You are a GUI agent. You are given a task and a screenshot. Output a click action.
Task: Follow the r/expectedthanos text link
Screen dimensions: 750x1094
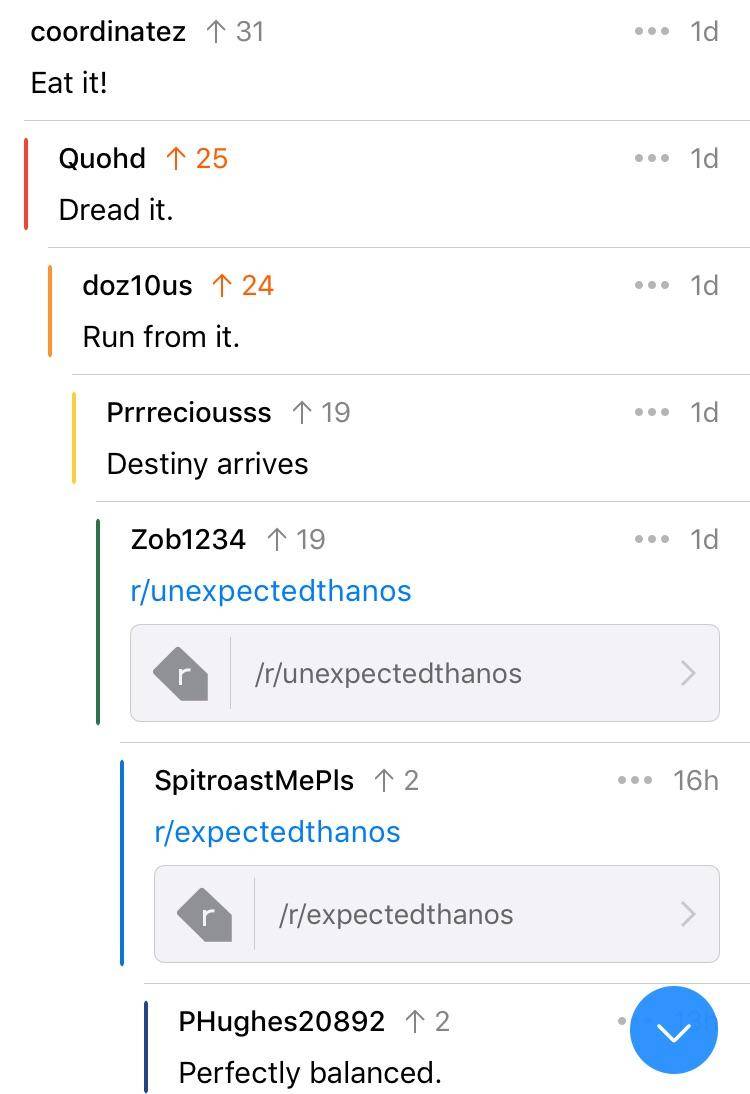[277, 832]
